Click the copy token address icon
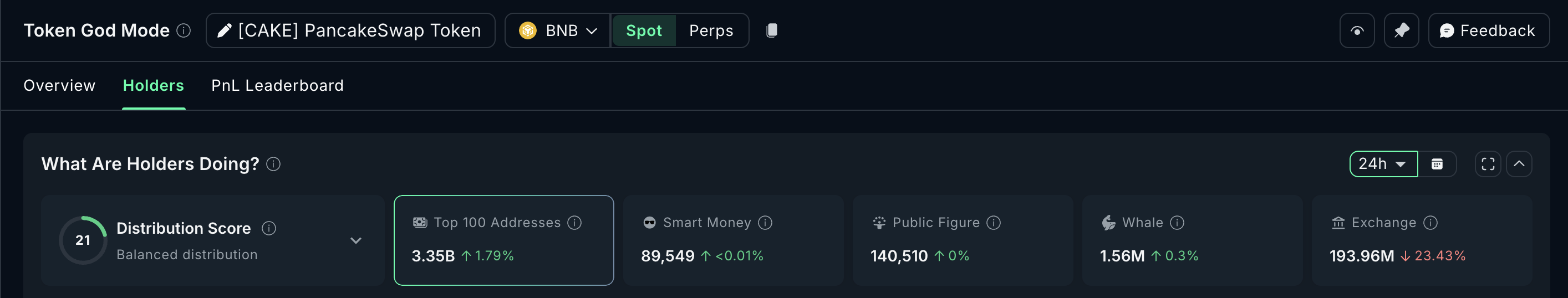This screenshot has height=298, width=1568. pyautogui.click(x=771, y=30)
